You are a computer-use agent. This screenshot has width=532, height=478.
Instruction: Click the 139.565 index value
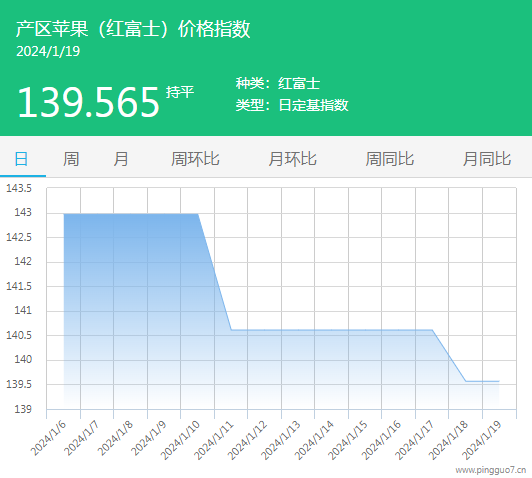click(88, 102)
